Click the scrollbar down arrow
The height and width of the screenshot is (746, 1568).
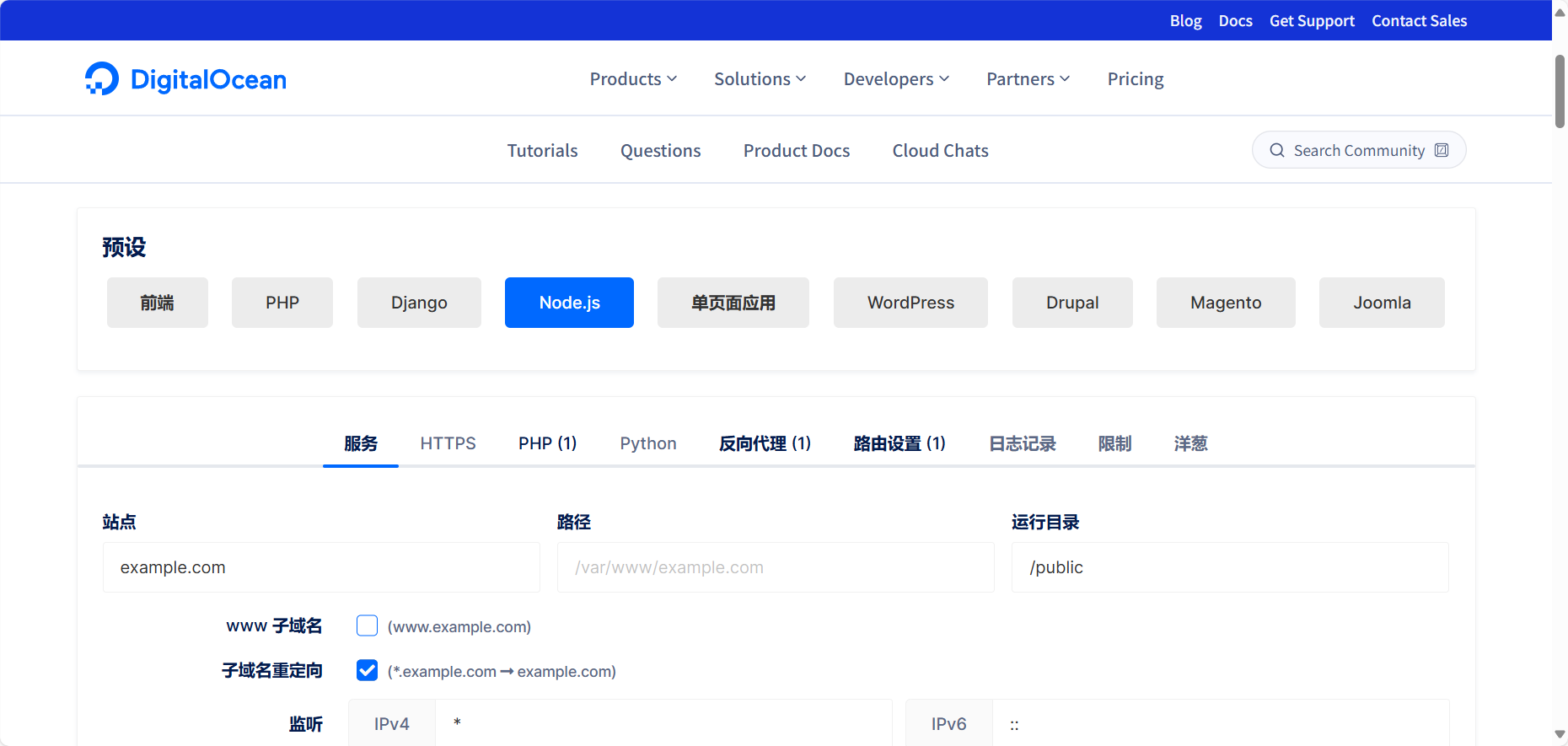(1560, 735)
